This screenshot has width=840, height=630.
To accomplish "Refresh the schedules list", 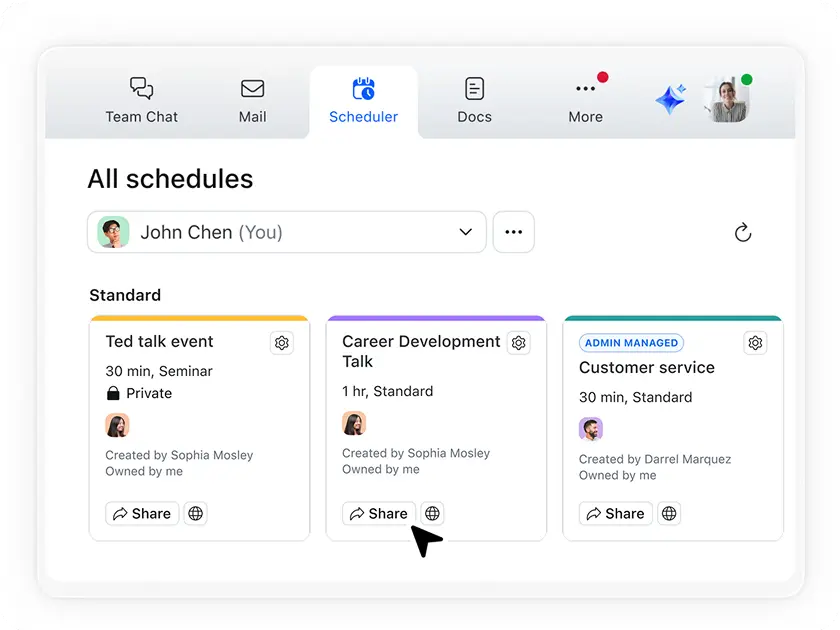I will [743, 231].
